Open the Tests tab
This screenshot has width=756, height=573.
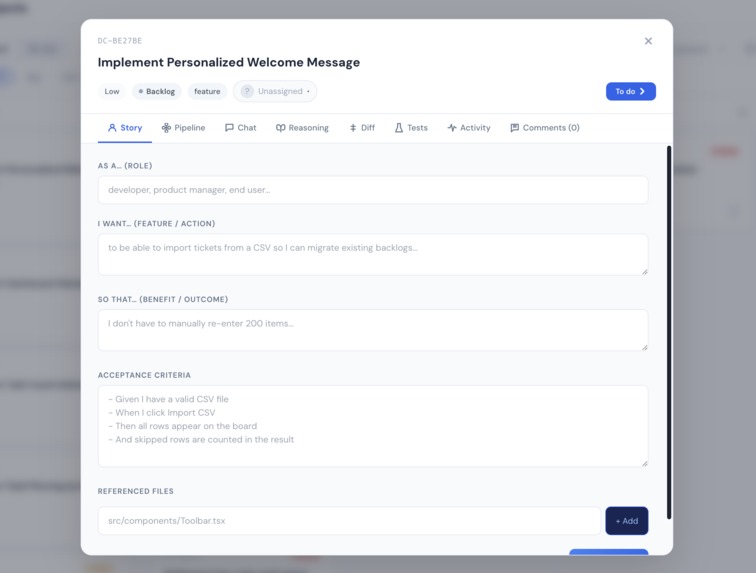point(411,128)
